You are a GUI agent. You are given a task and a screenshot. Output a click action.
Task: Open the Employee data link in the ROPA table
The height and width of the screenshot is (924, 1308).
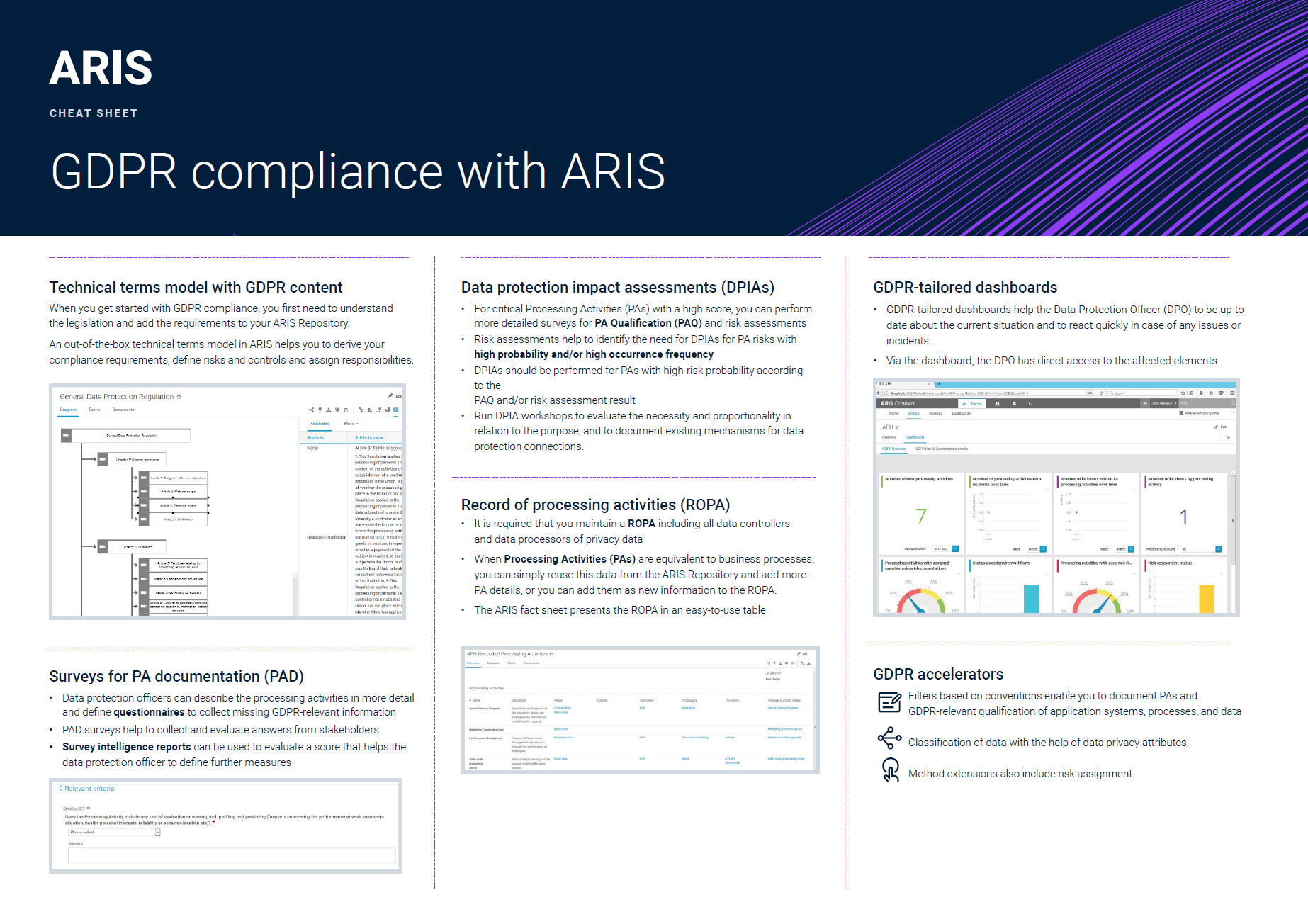pos(563,737)
